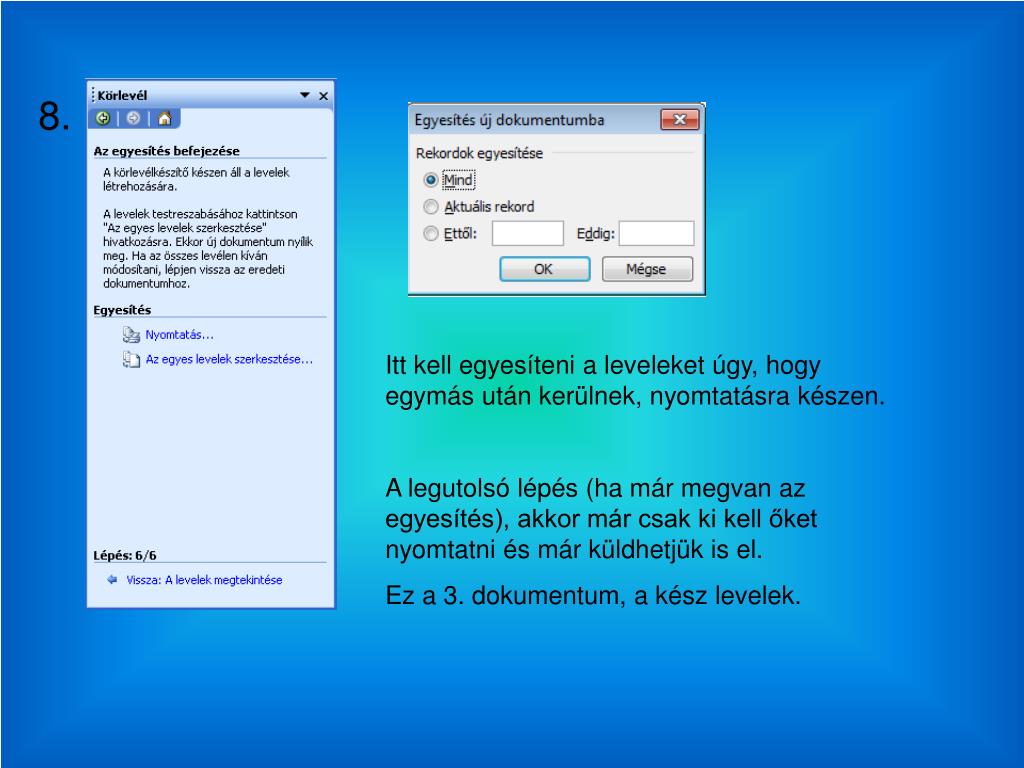Choose the Ettől radio button
The height and width of the screenshot is (768, 1024).
430,233
